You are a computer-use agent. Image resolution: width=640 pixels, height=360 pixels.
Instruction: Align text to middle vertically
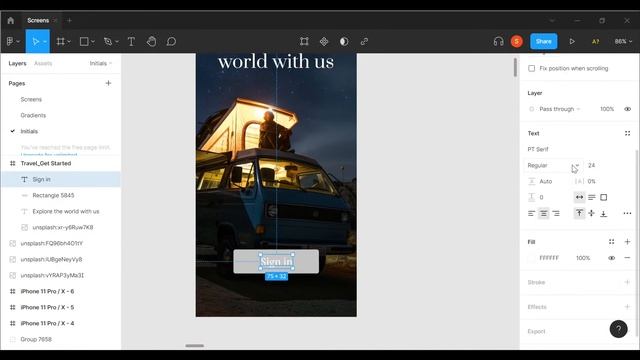591,213
